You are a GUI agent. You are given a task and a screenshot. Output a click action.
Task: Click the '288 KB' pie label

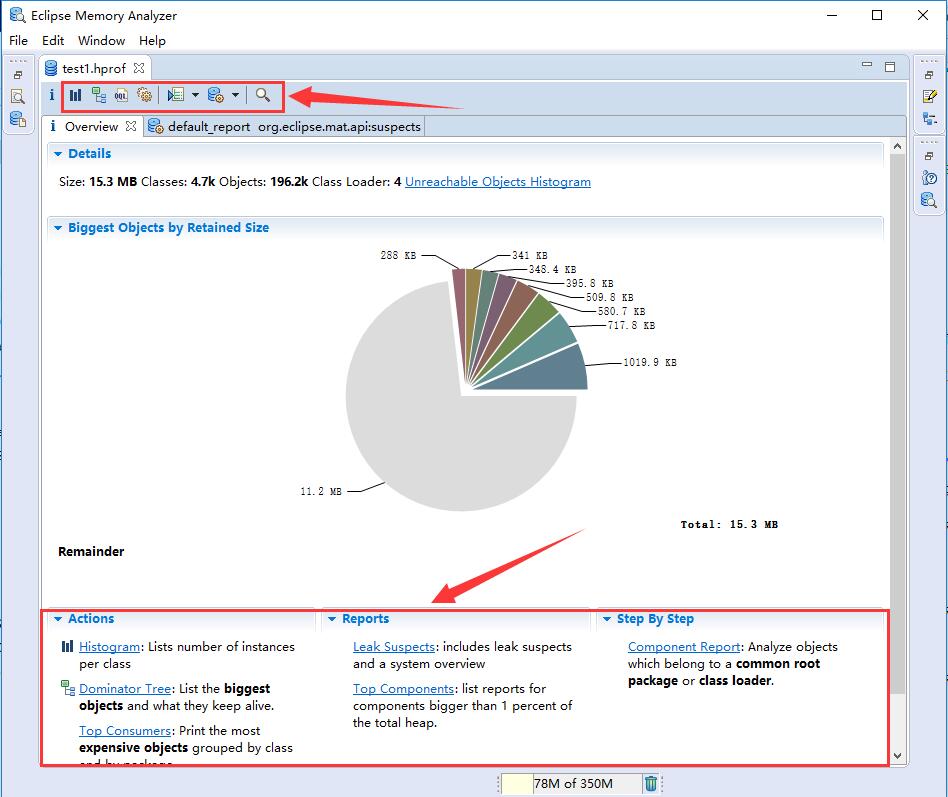[x=398, y=255]
